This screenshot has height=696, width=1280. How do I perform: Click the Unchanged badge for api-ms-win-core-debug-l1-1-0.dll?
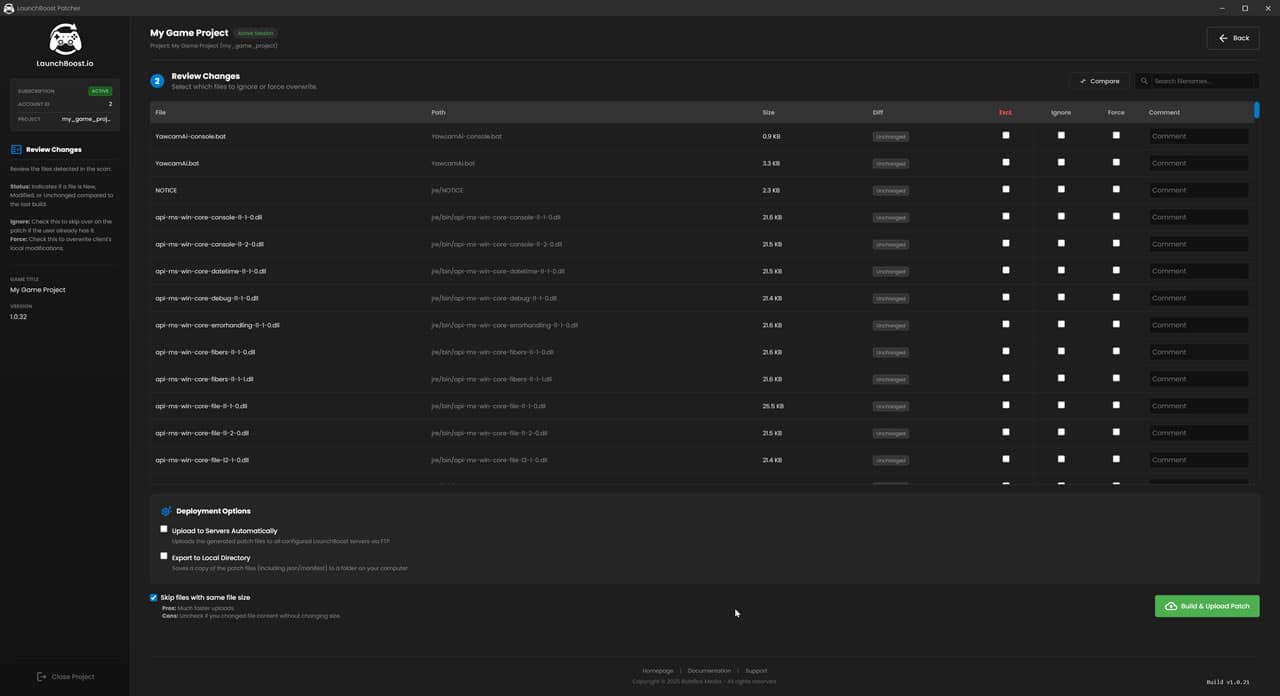tap(890, 298)
